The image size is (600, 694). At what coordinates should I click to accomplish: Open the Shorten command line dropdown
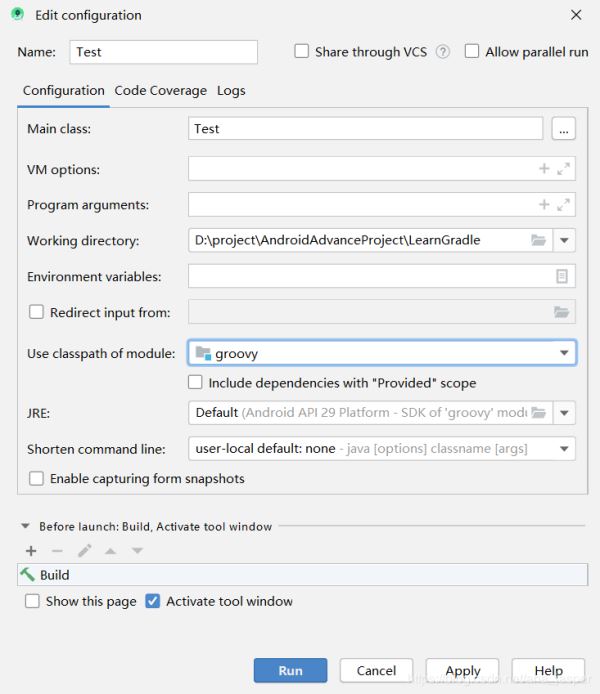(565, 449)
